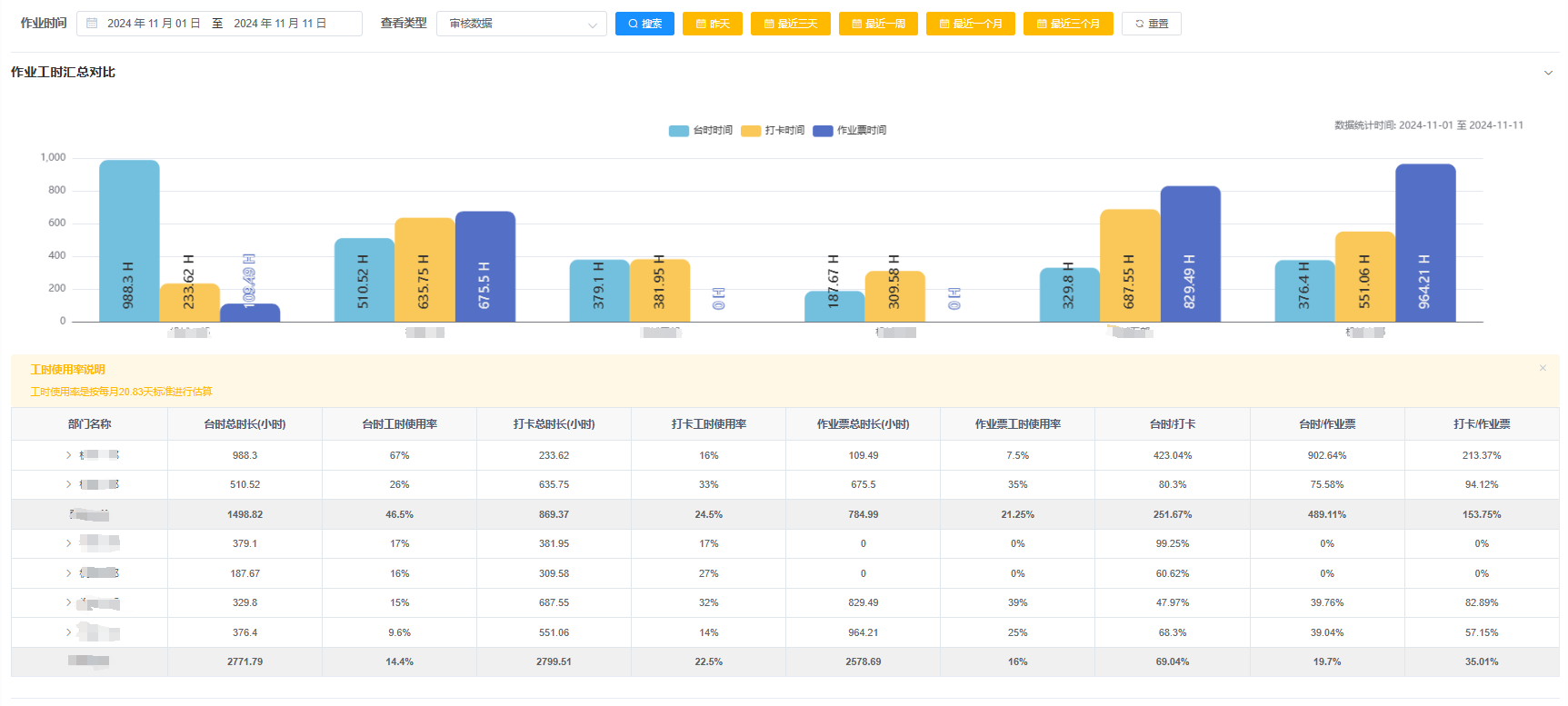
Task: Close the 工时使用率说明 notice
Action: coord(1543,368)
